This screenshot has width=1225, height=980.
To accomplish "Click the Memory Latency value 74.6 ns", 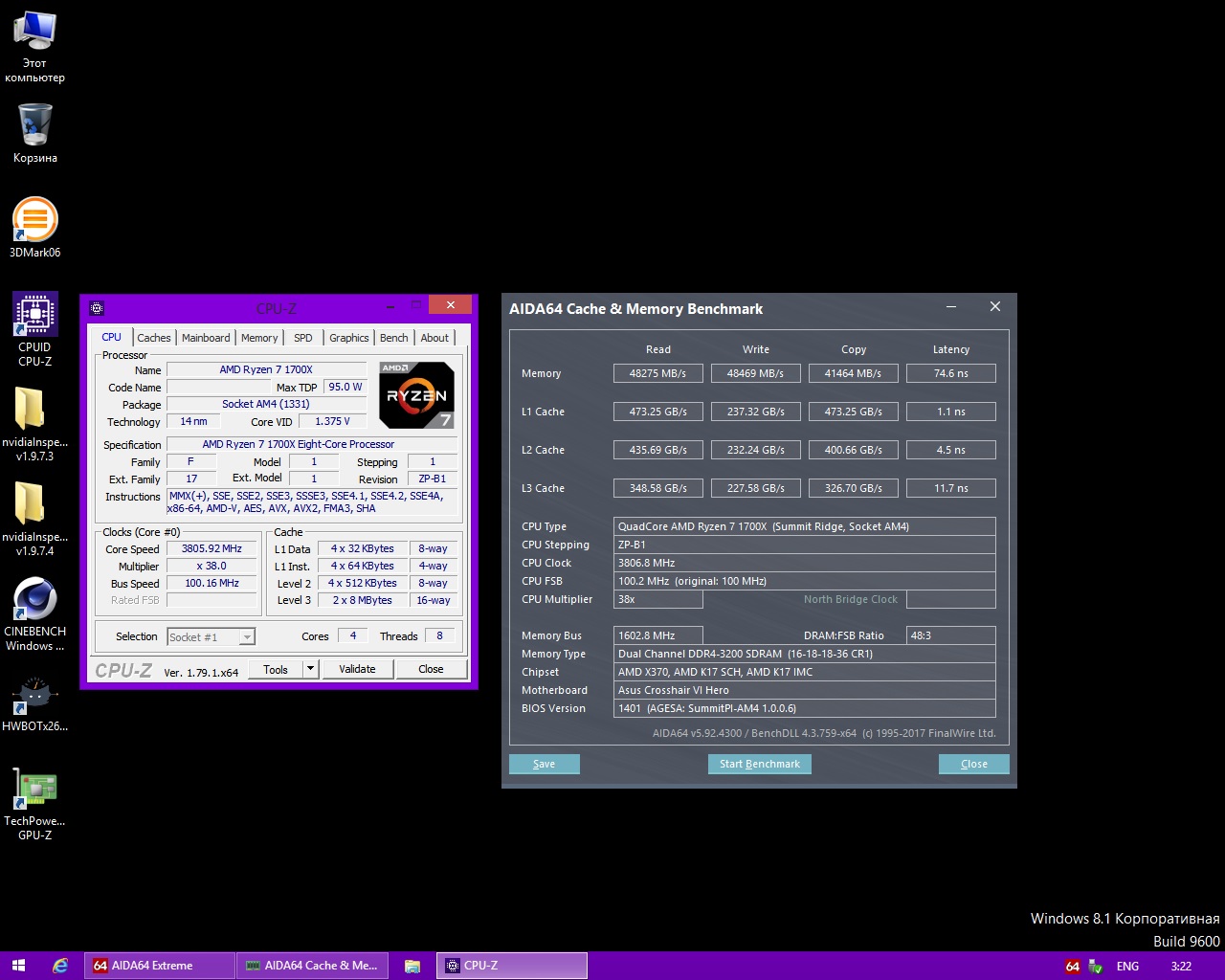I will [x=951, y=373].
